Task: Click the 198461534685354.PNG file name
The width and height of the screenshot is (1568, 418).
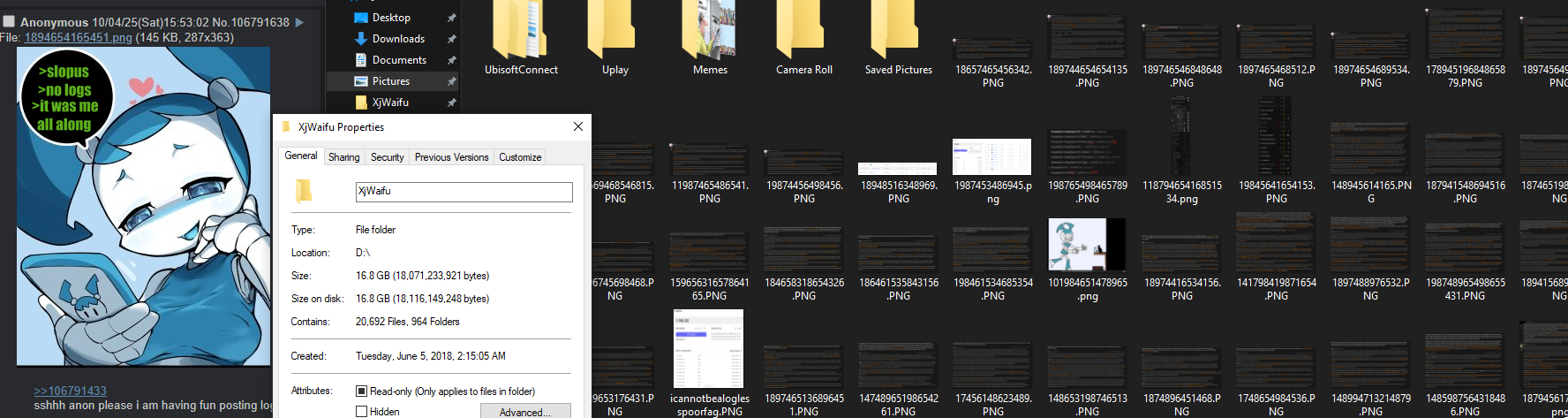Action: point(993,289)
